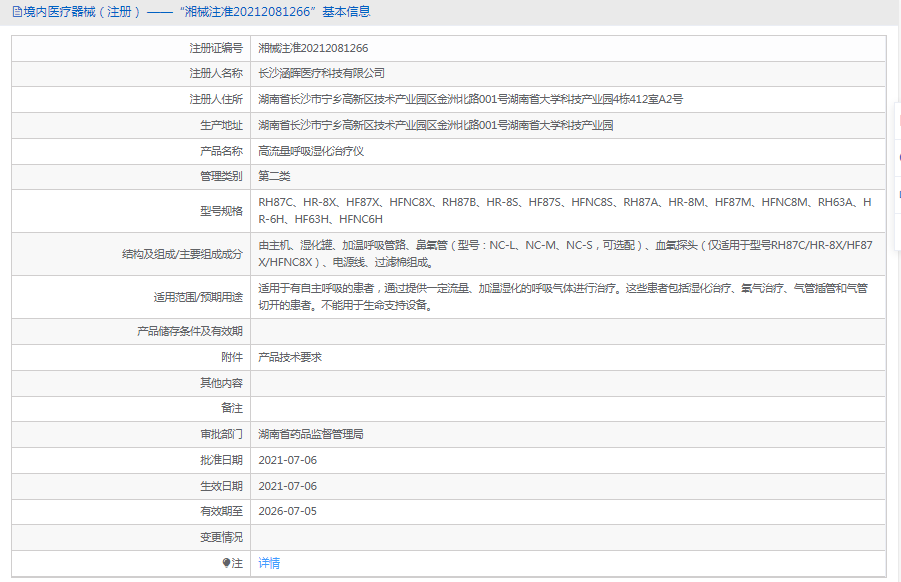Screen dimensions: 901x582
Task: Click the intended use text starting 适用于有自主呼吸
Action: 563,297
